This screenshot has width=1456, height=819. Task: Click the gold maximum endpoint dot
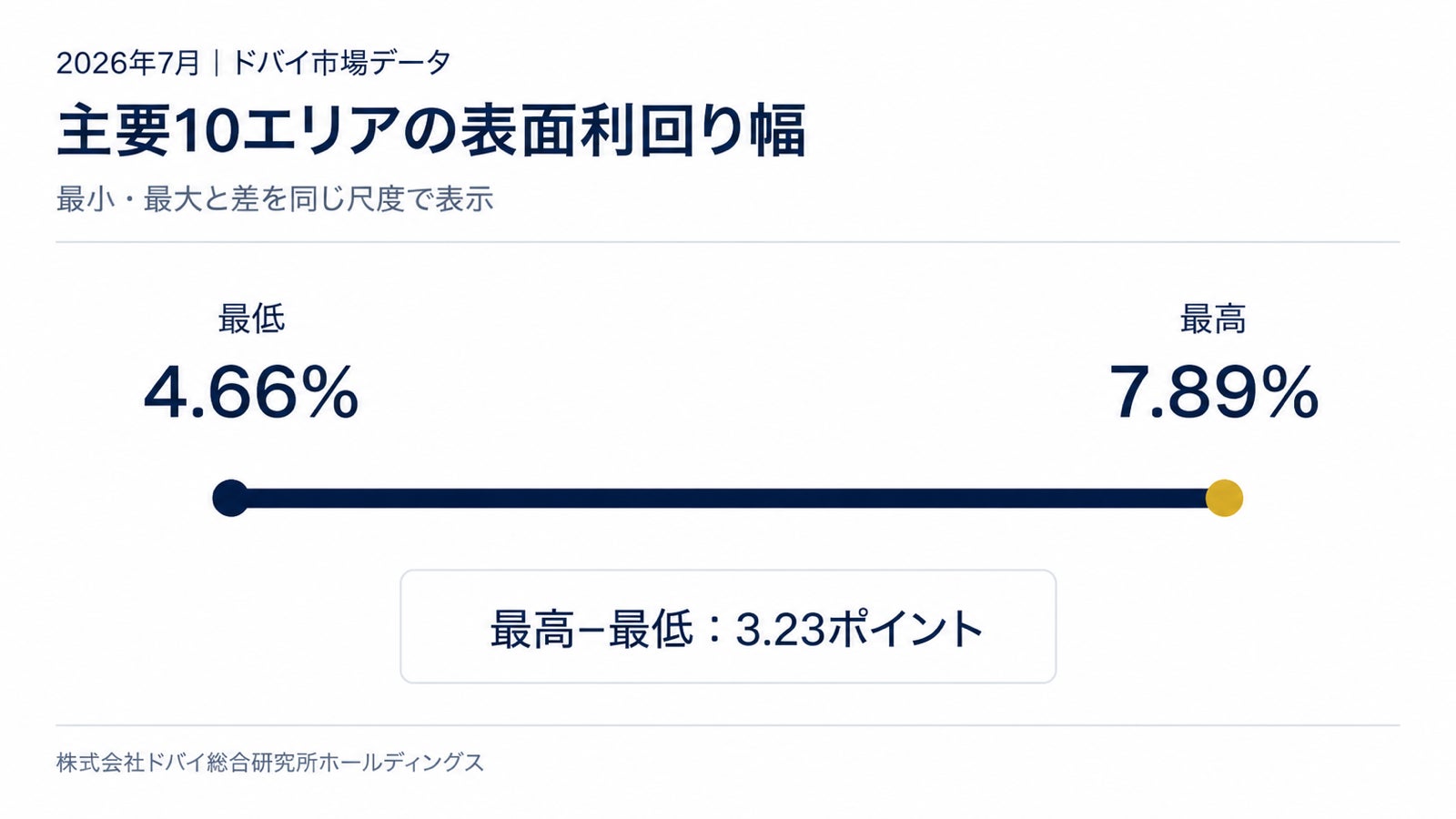click(x=1224, y=498)
